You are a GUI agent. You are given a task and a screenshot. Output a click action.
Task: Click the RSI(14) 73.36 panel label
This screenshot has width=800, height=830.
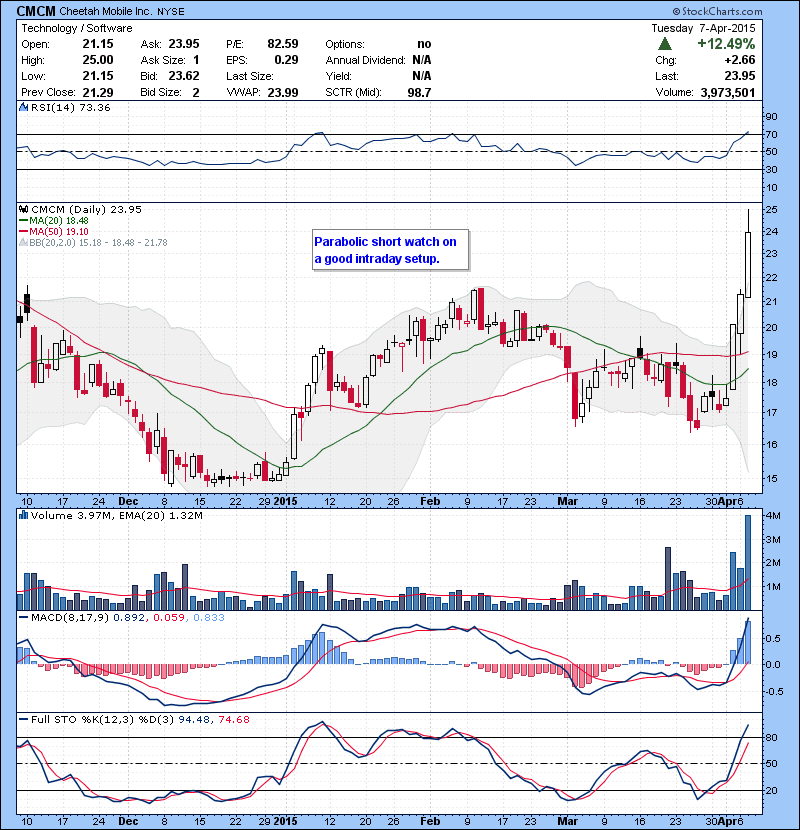point(70,107)
